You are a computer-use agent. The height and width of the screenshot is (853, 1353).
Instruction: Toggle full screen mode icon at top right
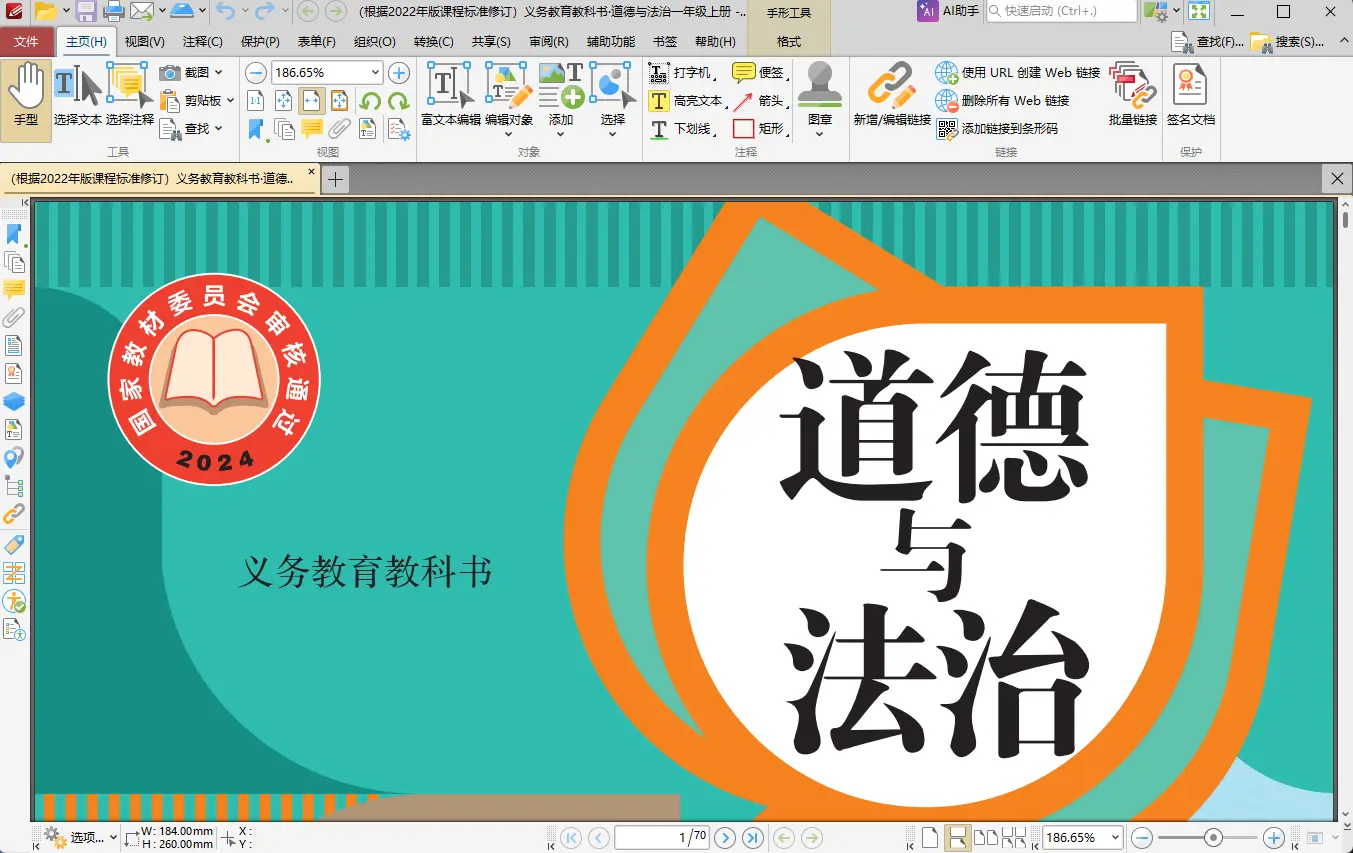click(x=1198, y=11)
